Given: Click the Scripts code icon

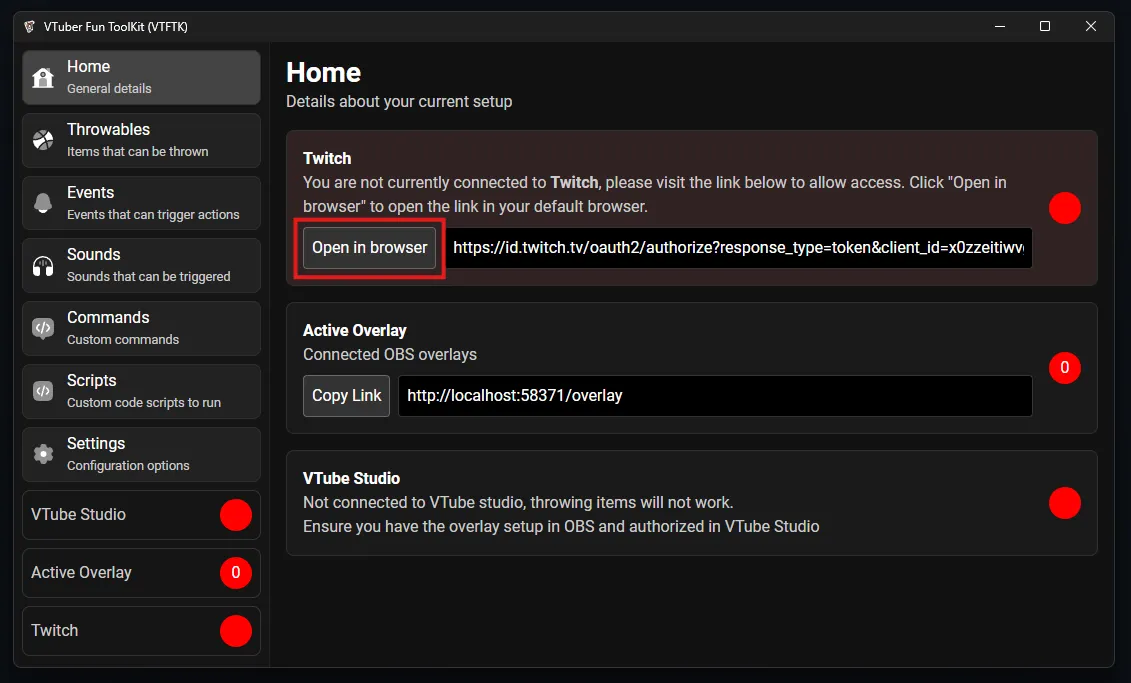Looking at the screenshot, I should tap(43, 391).
